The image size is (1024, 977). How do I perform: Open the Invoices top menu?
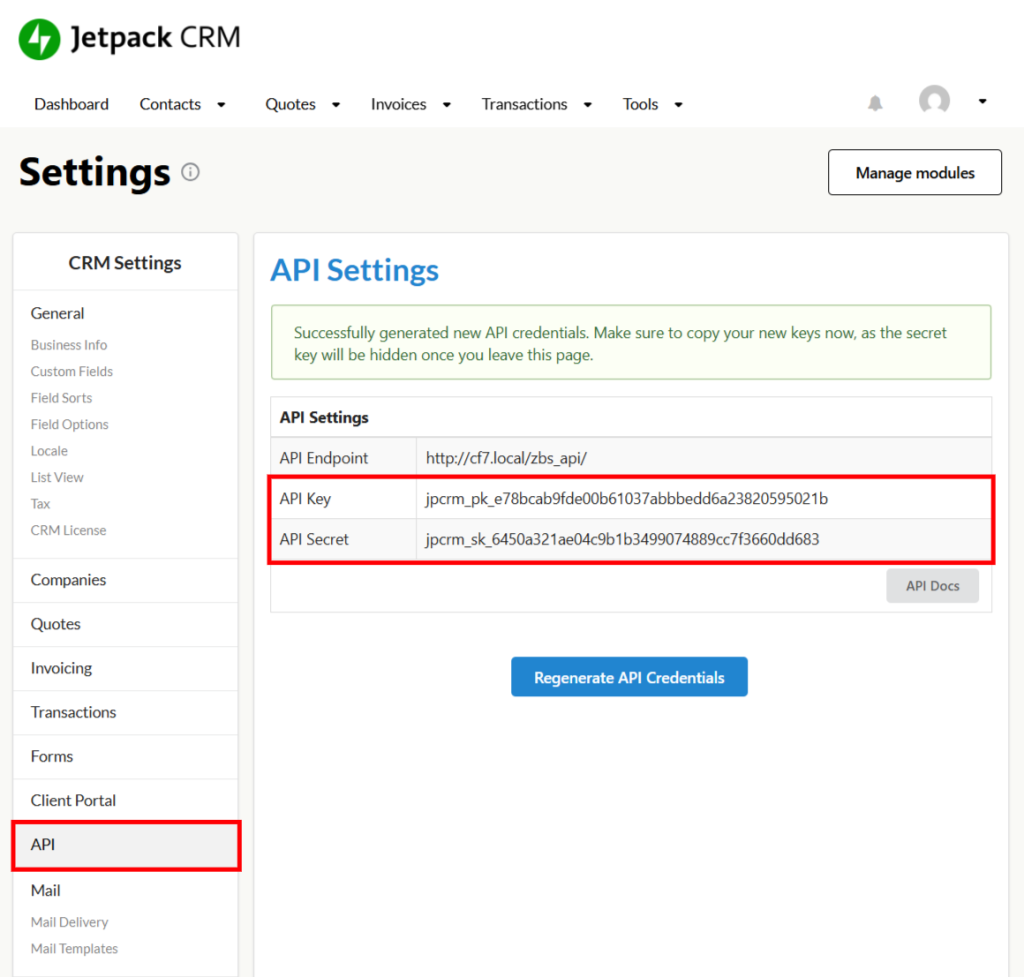[398, 104]
